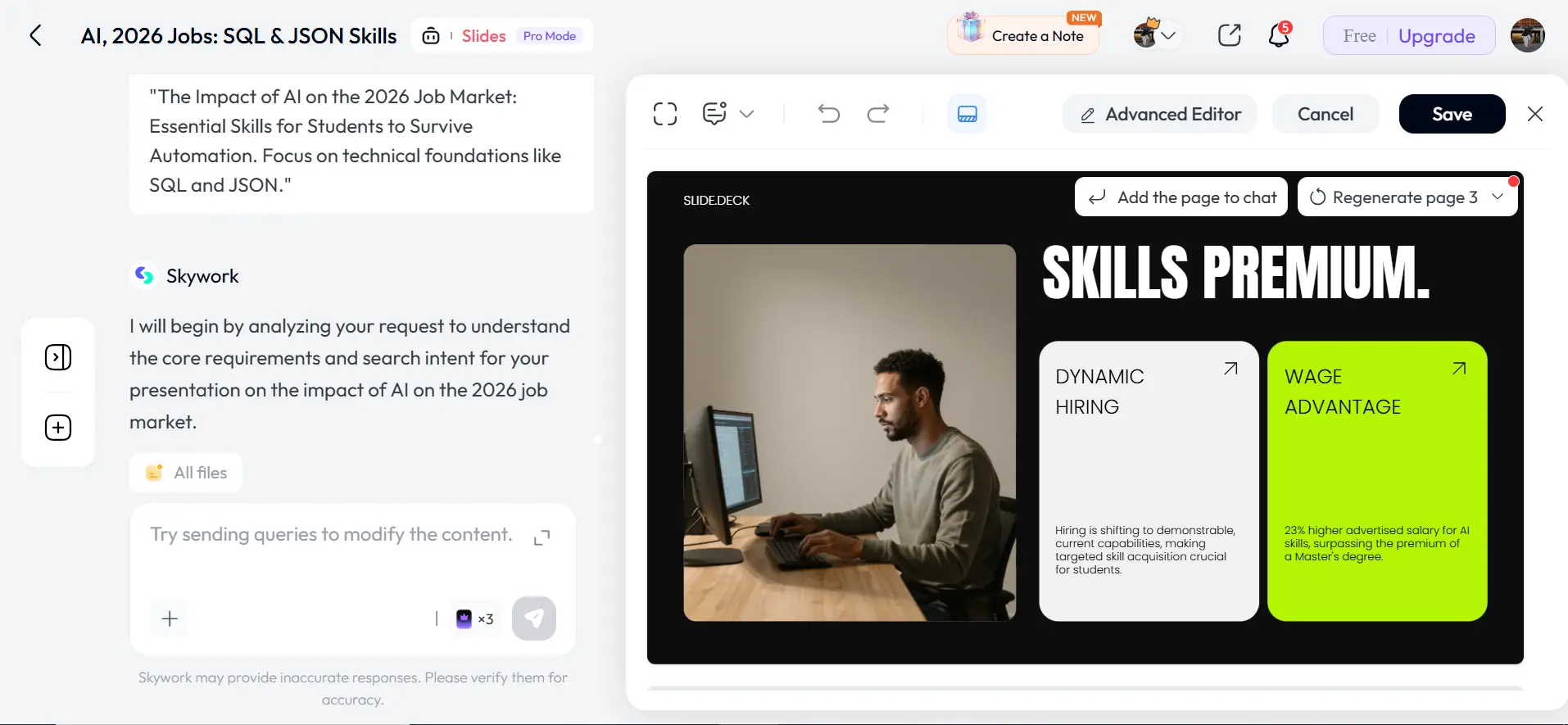Save the slide changes
This screenshot has height=725, width=1568.
click(1452, 114)
